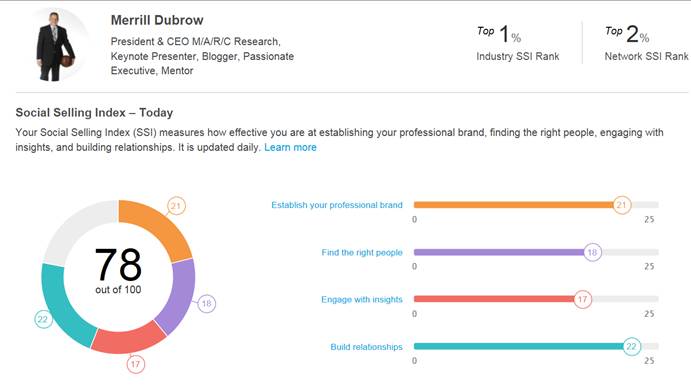
Task: Open Engage with insights link
Action: pyautogui.click(x=362, y=299)
